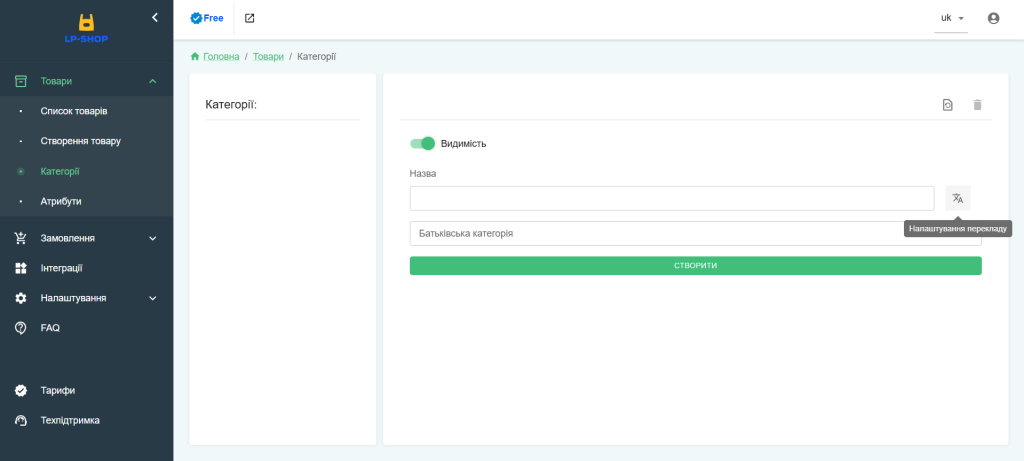Click the Назва field label
Viewport: 1024px width, 461px height.
point(423,174)
